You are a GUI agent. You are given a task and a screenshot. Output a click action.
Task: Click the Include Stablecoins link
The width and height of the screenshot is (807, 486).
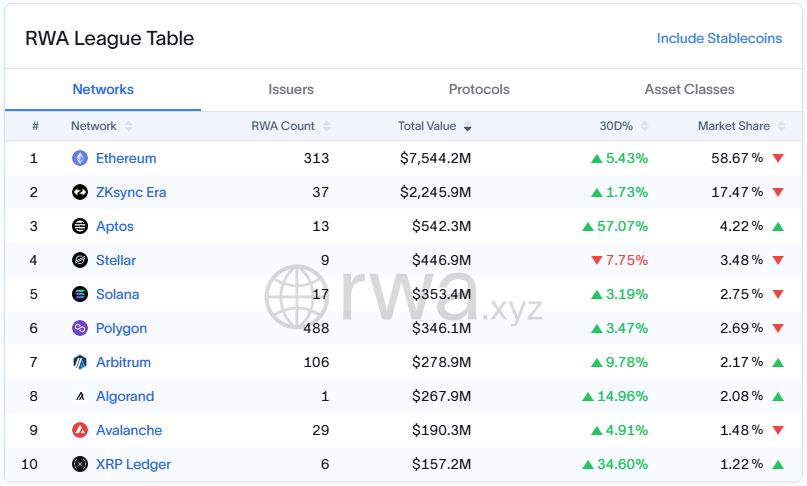[719, 39]
